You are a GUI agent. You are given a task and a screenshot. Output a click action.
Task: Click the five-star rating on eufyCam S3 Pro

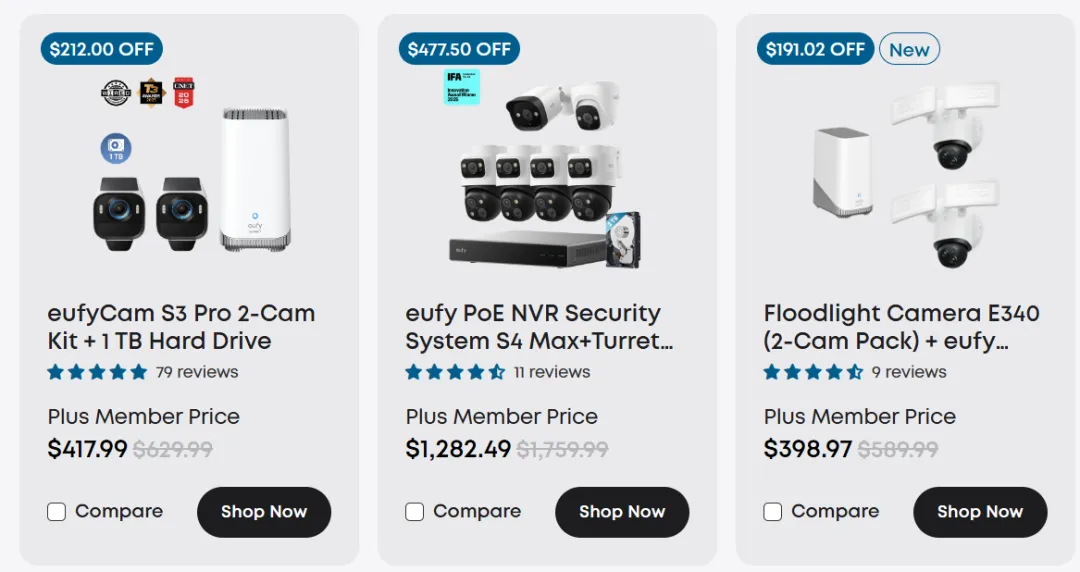tap(97, 372)
